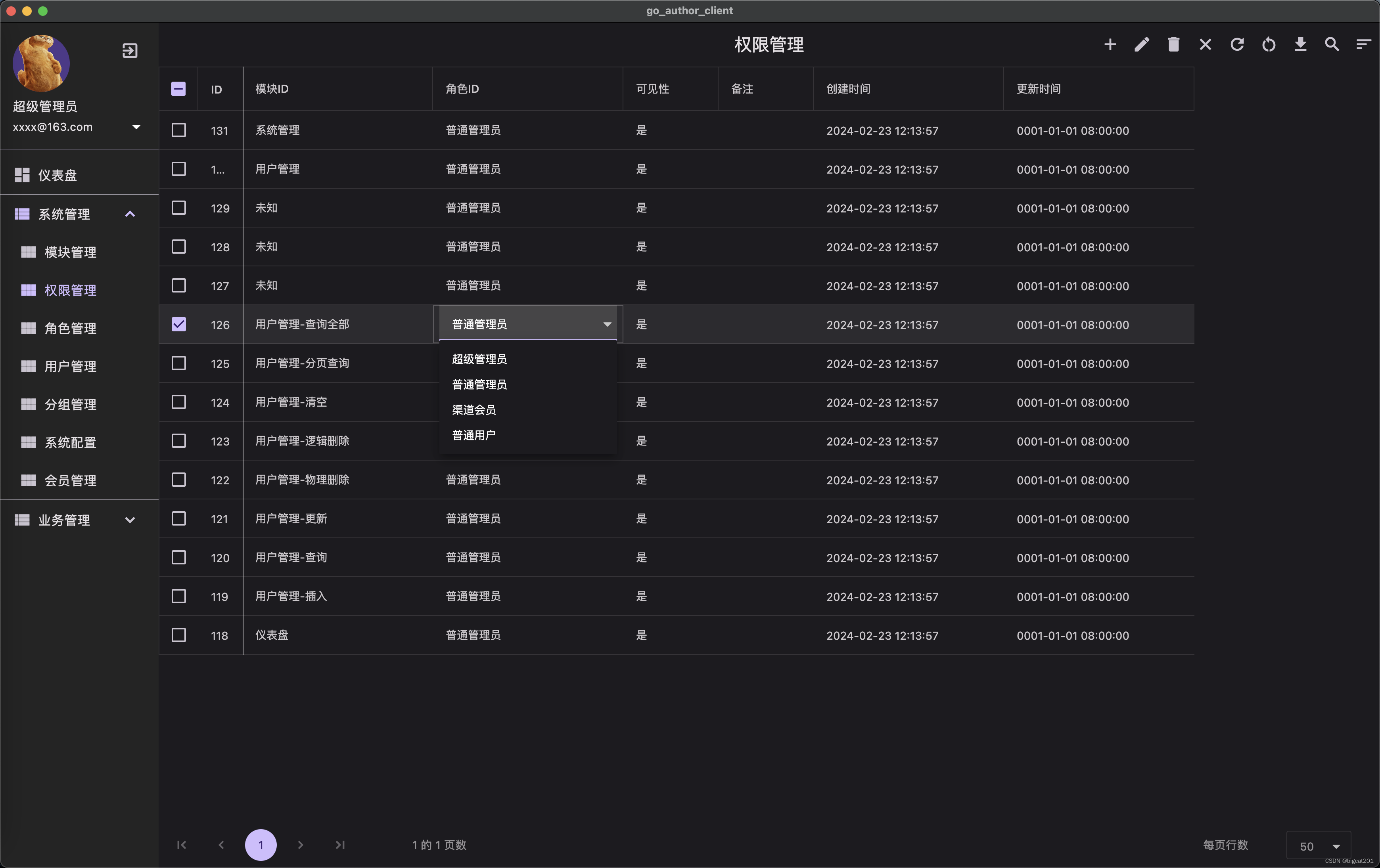The height and width of the screenshot is (868, 1380).
Task: Export permission data with the download icon
Action: (1300, 44)
